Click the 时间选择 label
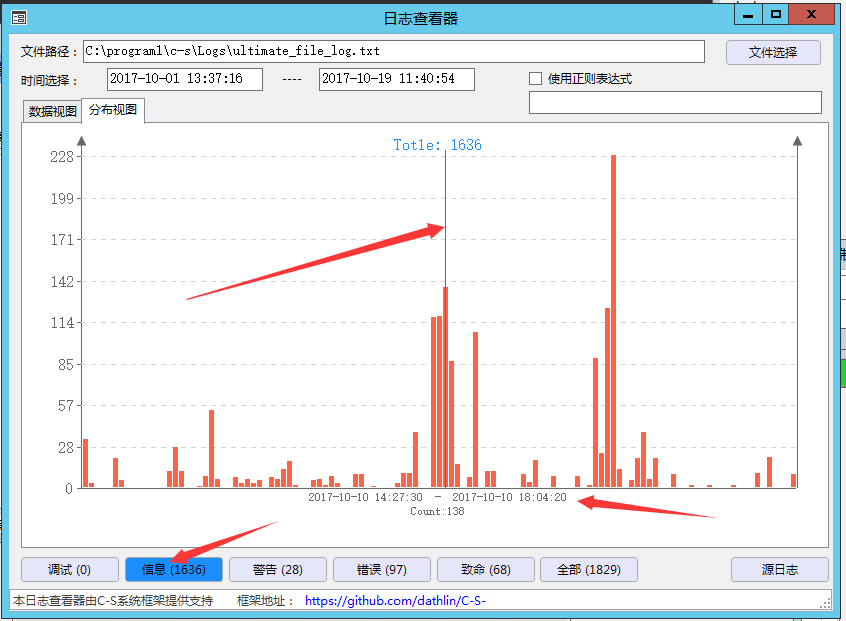Image resolution: width=846 pixels, height=621 pixels. (x=50, y=80)
